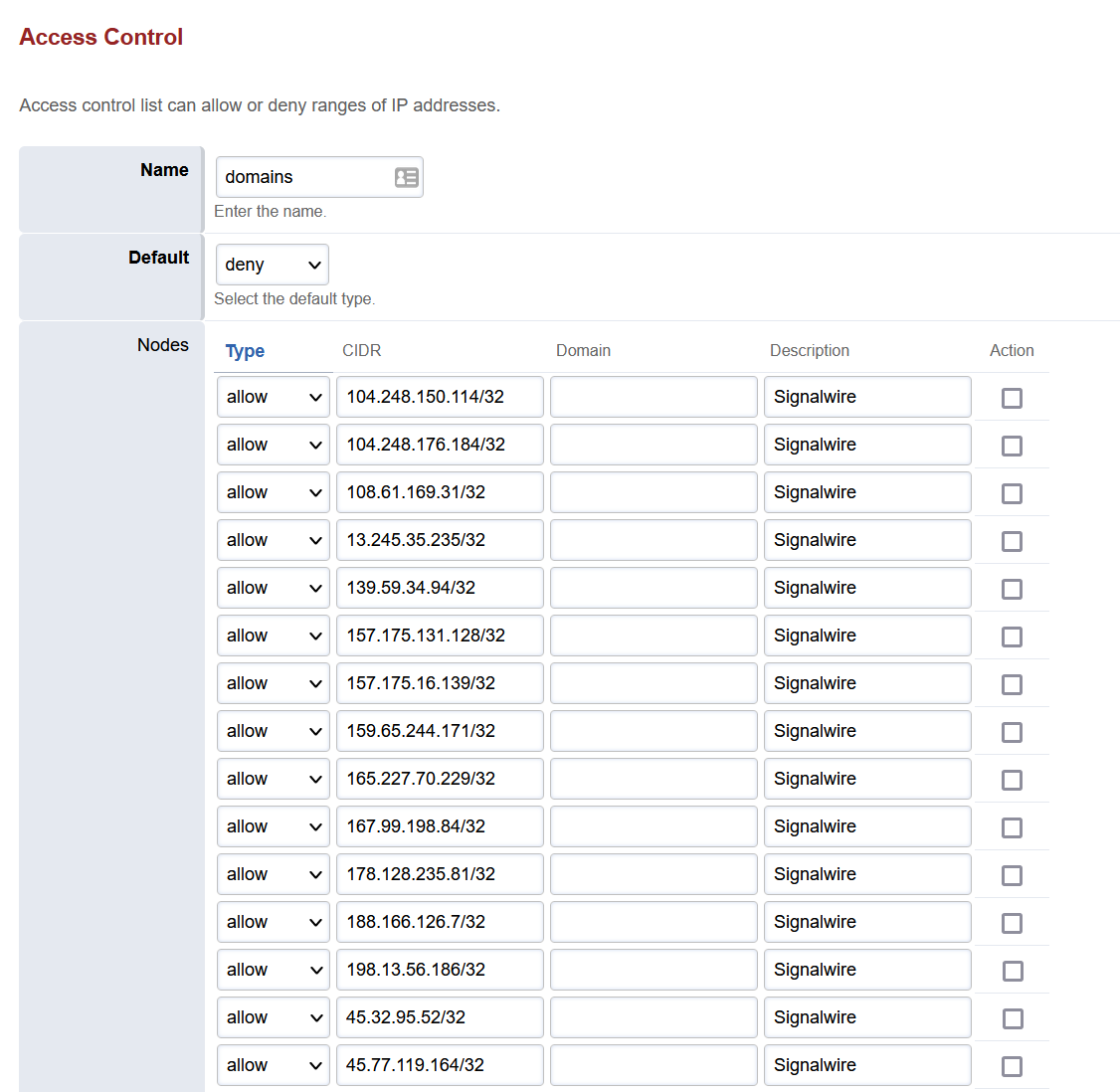Check the Action checkbox for 104.248.150.114/32

(x=1012, y=398)
